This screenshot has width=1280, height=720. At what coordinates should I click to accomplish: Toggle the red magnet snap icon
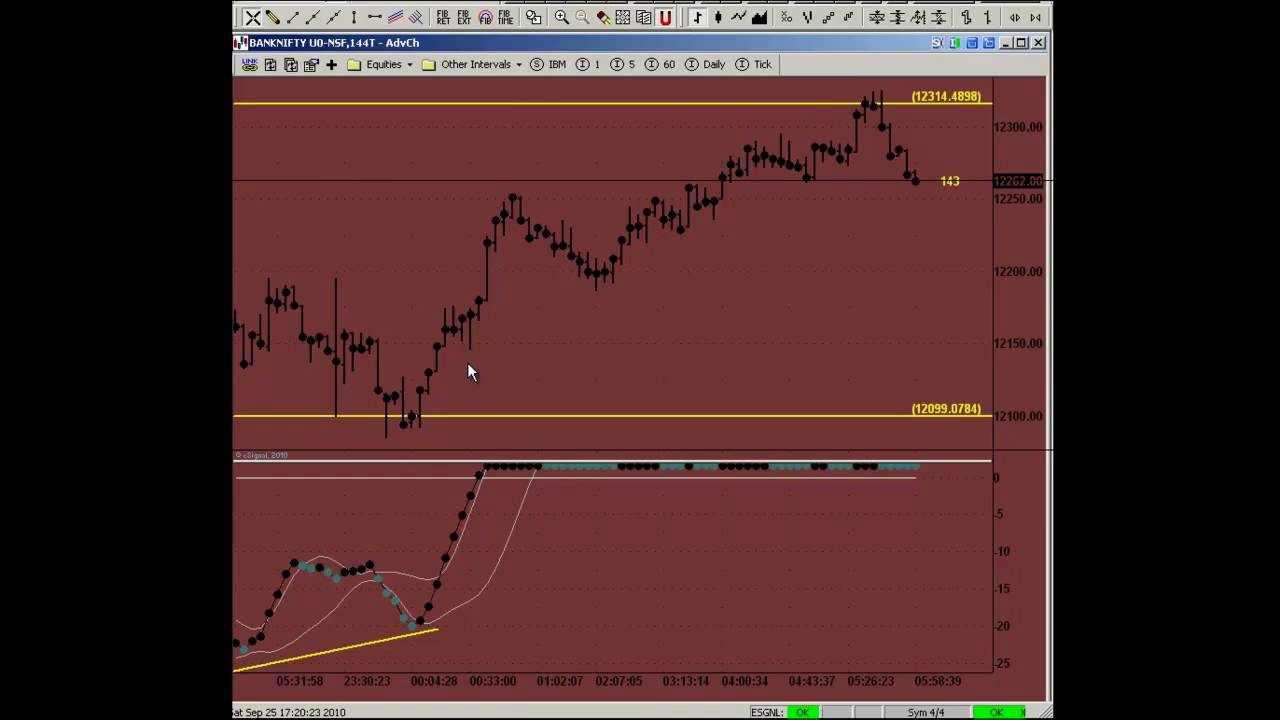click(x=665, y=17)
